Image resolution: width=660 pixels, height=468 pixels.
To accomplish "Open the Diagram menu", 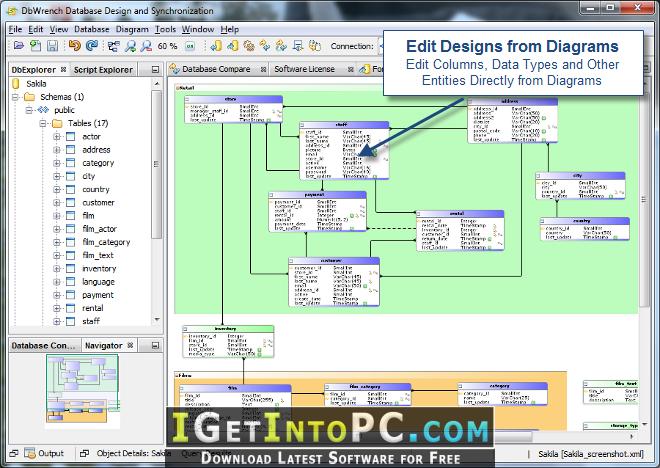I will (132, 29).
